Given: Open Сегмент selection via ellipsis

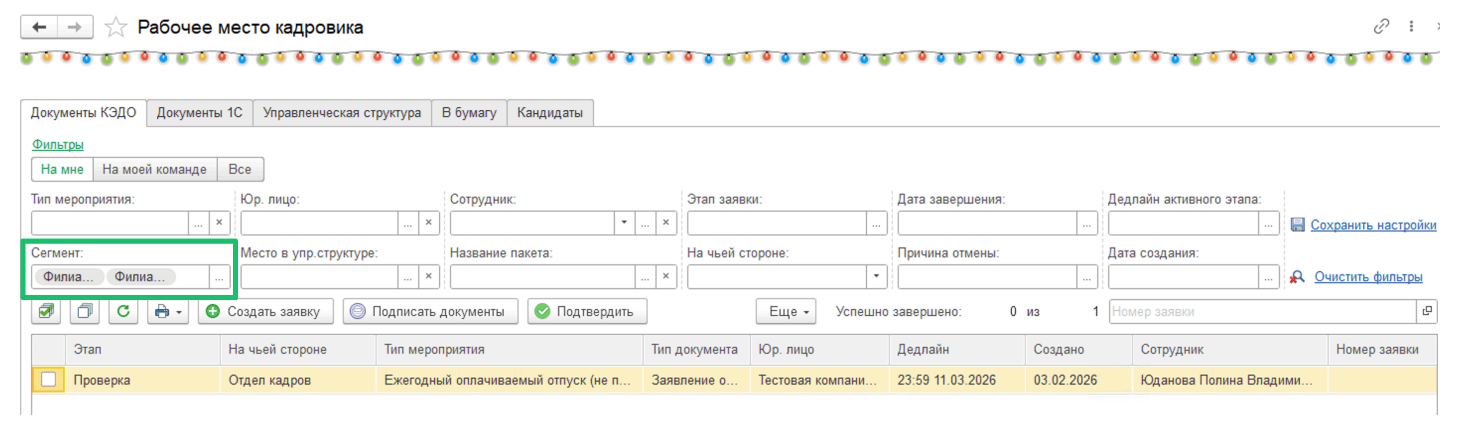Looking at the screenshot, I should click(219, 276).
